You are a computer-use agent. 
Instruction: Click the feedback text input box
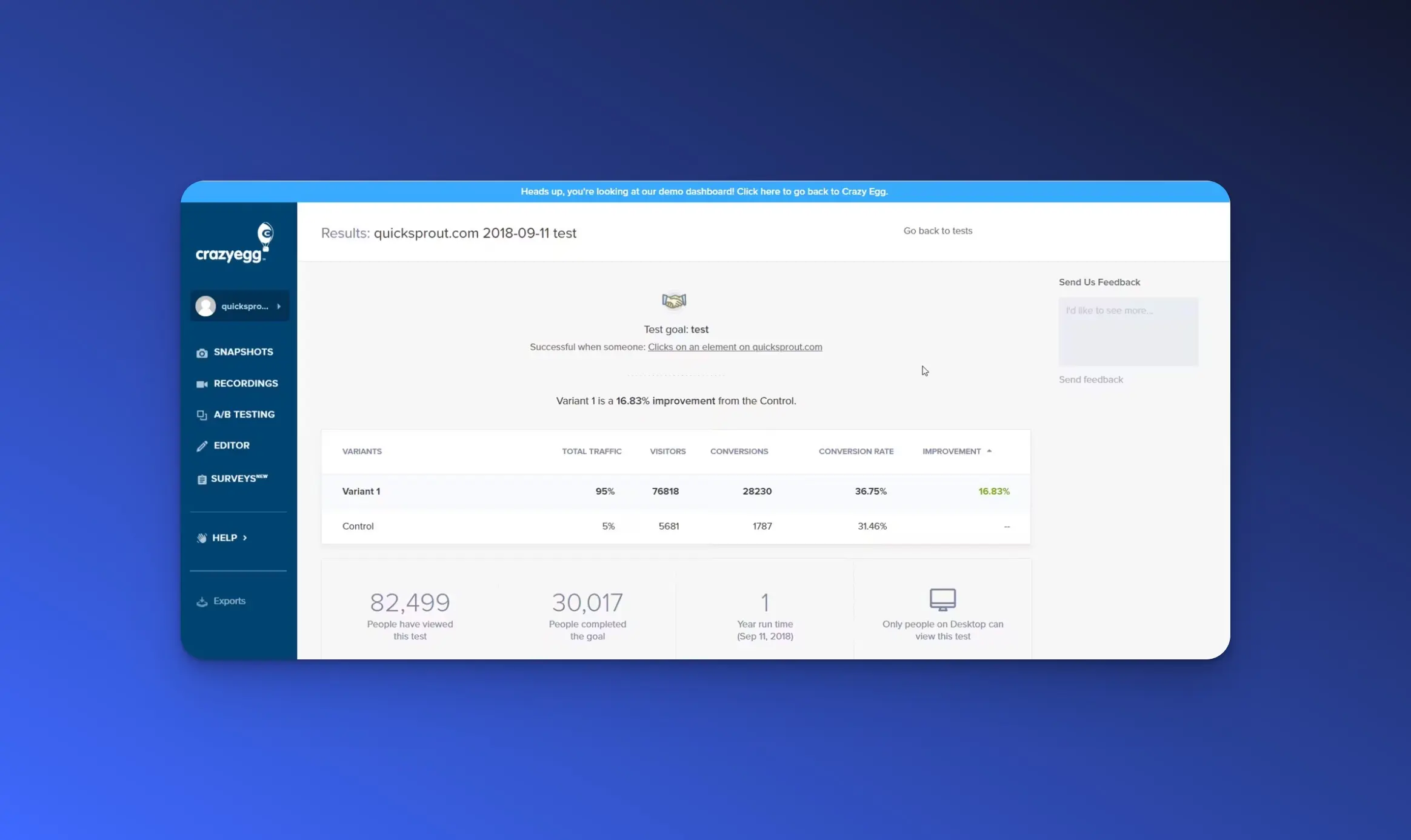point(1128,332)
